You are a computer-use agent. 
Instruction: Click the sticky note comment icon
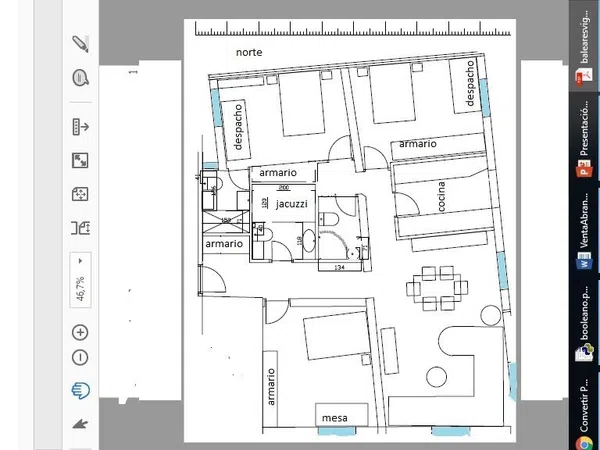click(x=80, y=78)
